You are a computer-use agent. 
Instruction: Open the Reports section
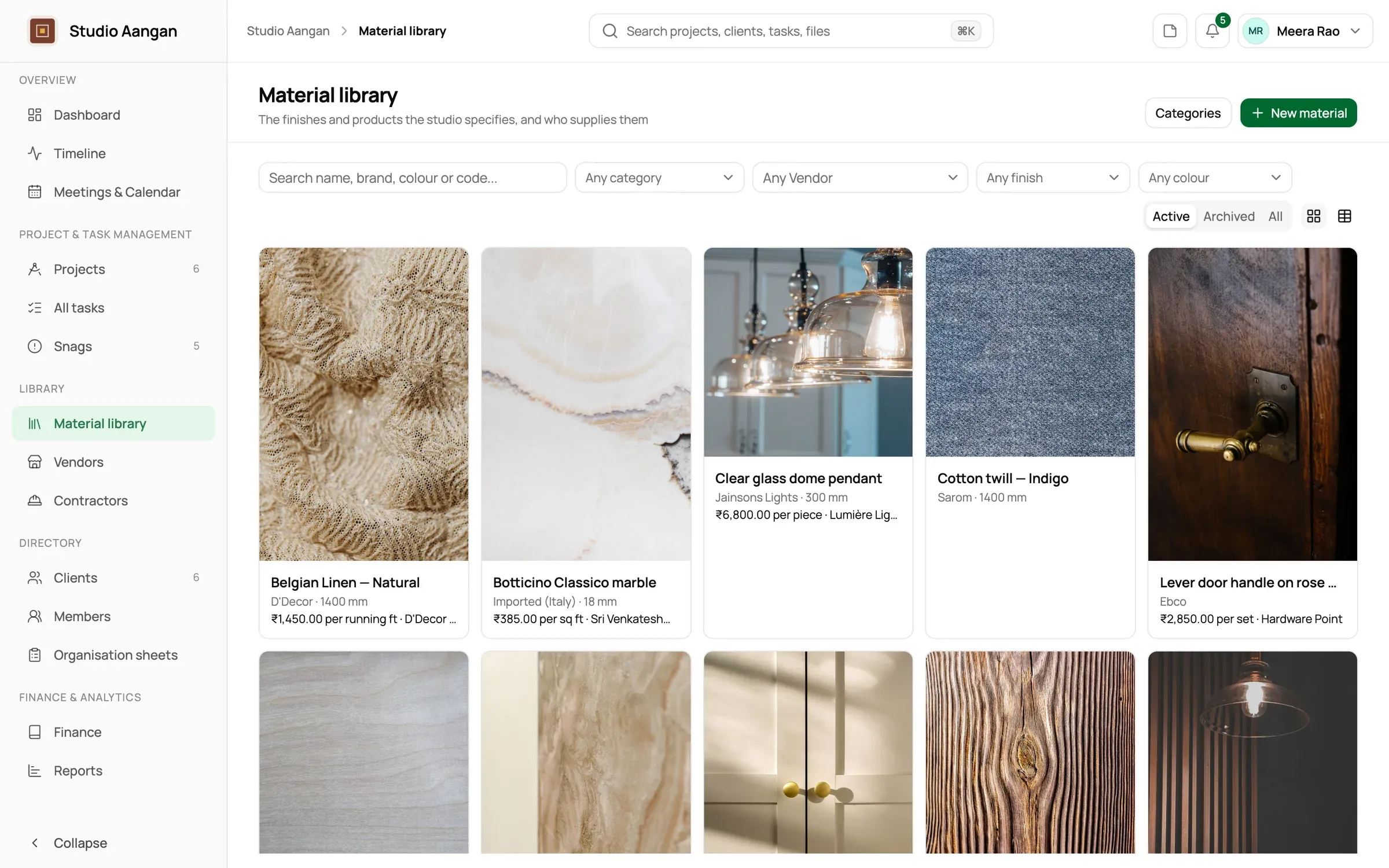113,771
